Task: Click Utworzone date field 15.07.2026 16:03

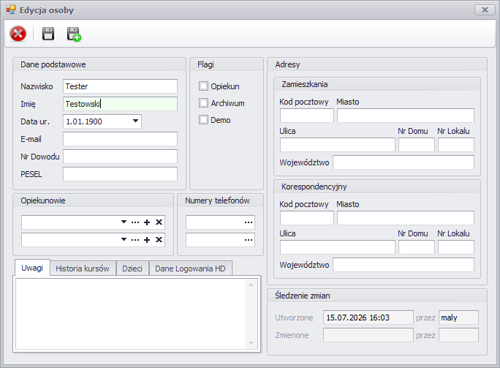Action: pos(368,317)
